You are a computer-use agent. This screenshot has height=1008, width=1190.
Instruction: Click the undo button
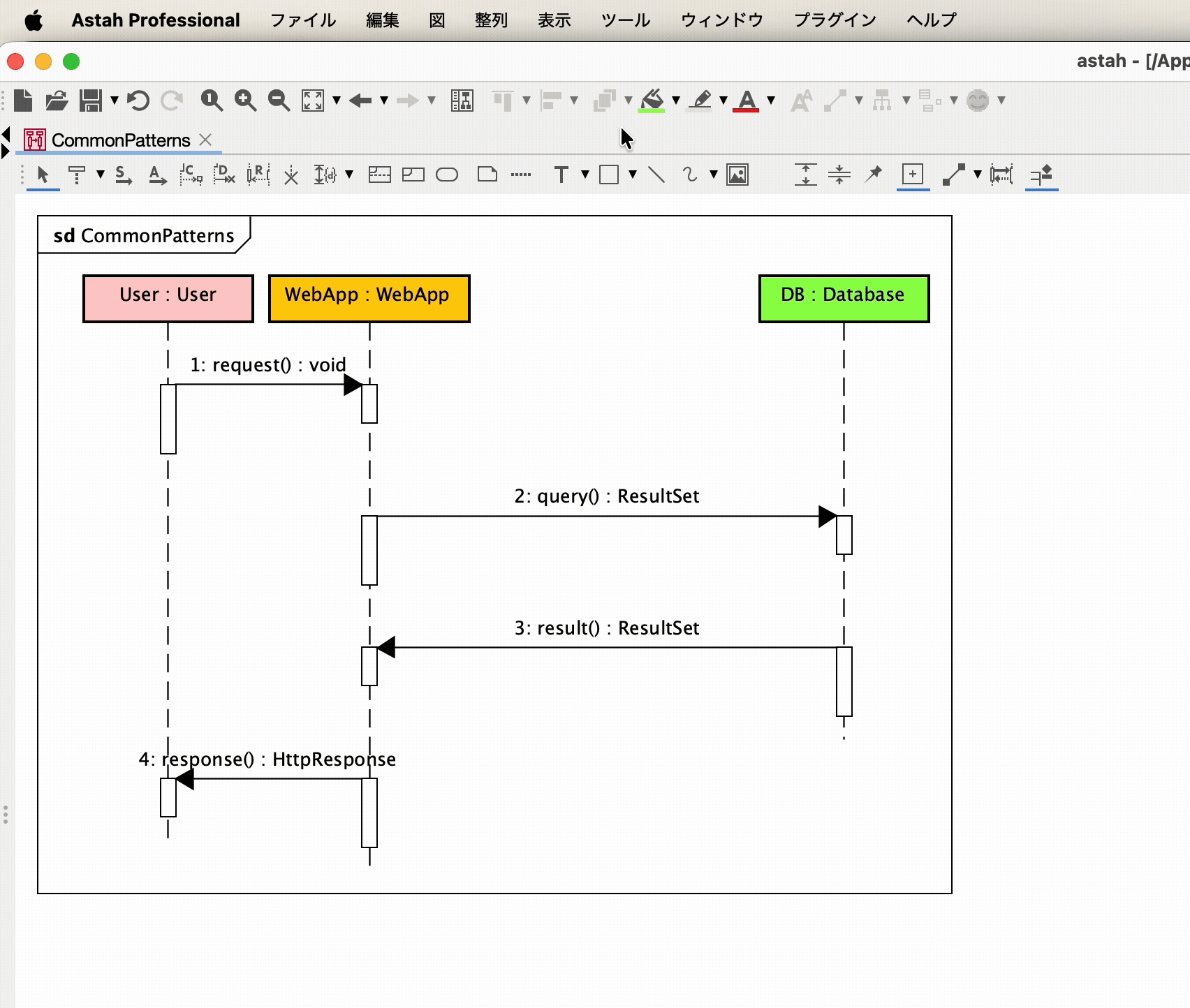pos(138,101)
